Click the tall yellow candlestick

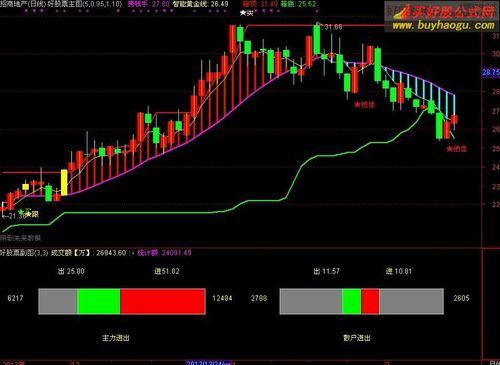64,182
